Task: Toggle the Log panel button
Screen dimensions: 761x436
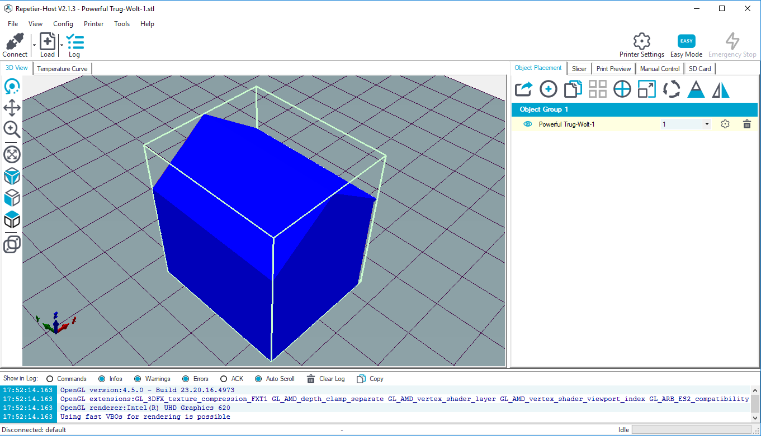Action: [75, 45]
